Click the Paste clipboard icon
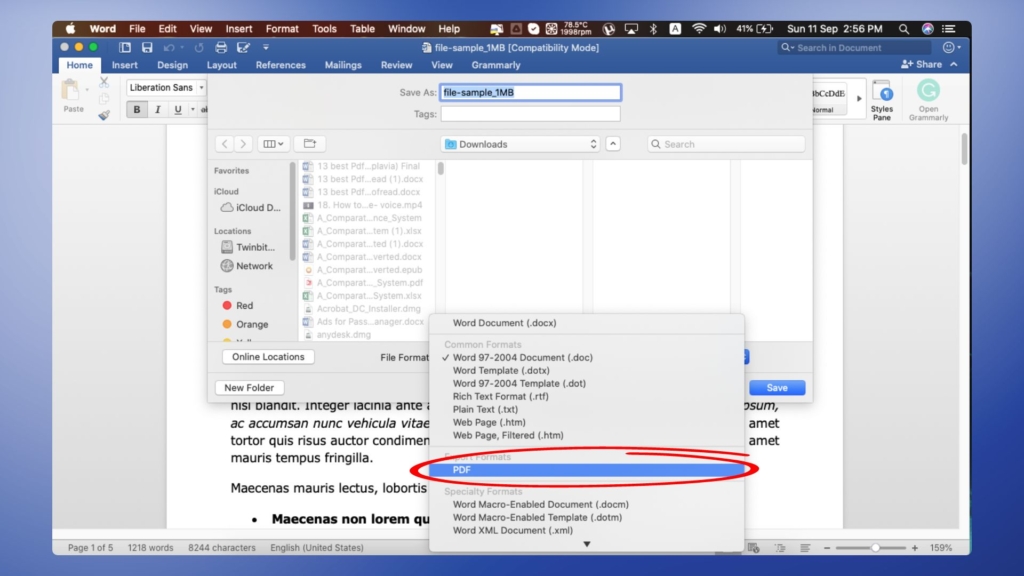Image resolution: width=1024 pixels, height=576 pixels. [71, 90]
